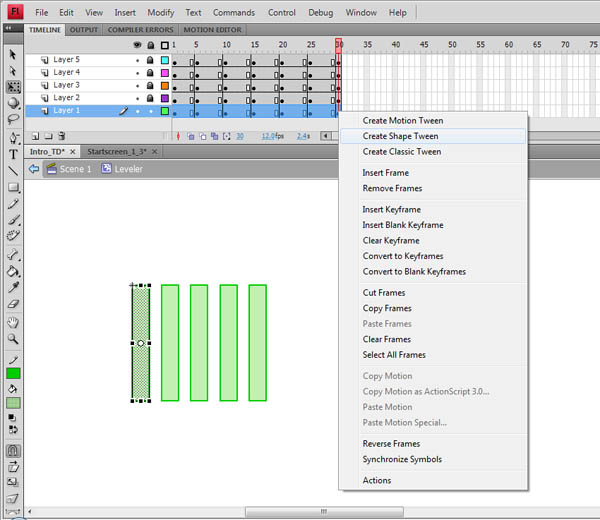This screenshot has height=520, width=600.
Task: Select the Eyedropper tool
Action: pyautogui.click(x=13, y=288)
